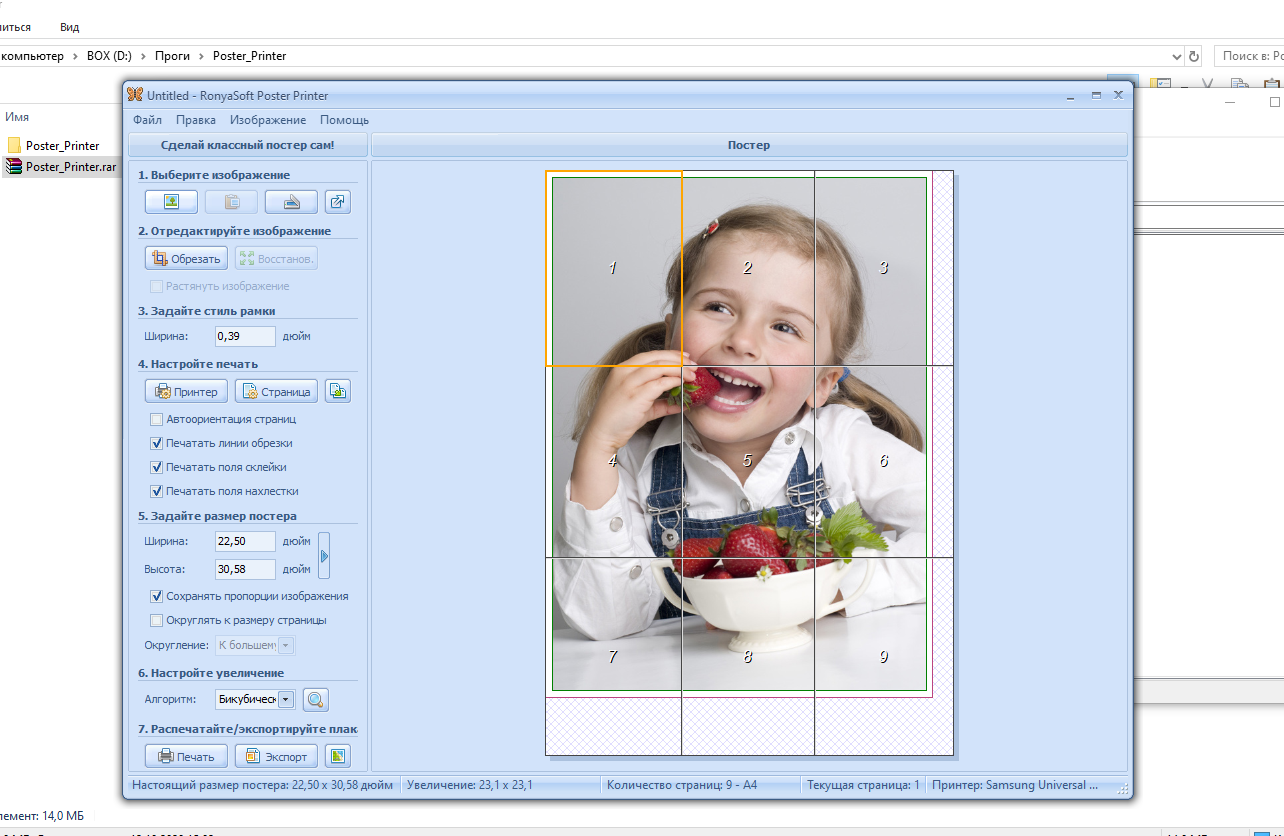Screen dimensions: 1284x836
Task: Open Принтер settings
Action: (x=186, y=391)
